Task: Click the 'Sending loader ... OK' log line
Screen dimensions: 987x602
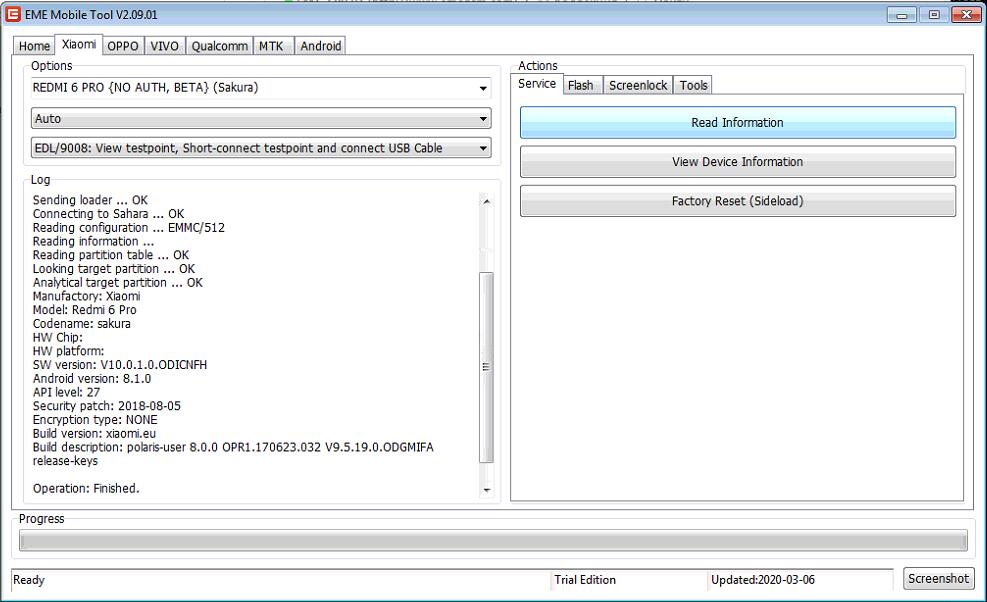Action: tap(90, 200)
